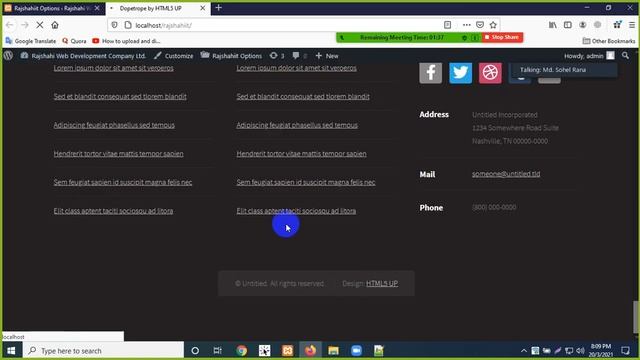Open the Firefox hamburger menu
This screenshot has height=360, width=640.
[x=632, y=25]
